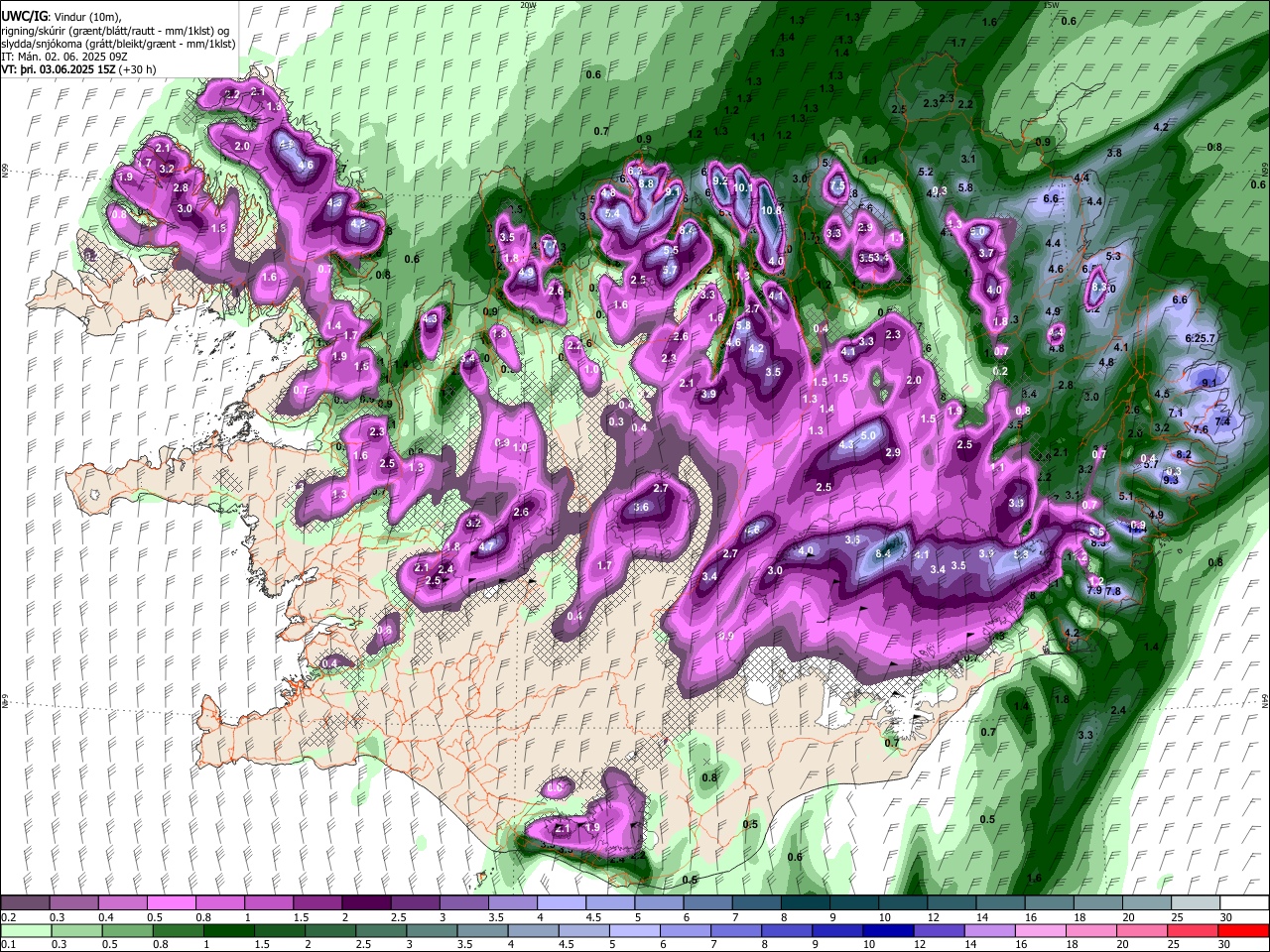
Task: Select the pink upper scale swatch at 0.5
Action: tap(171, 903)
